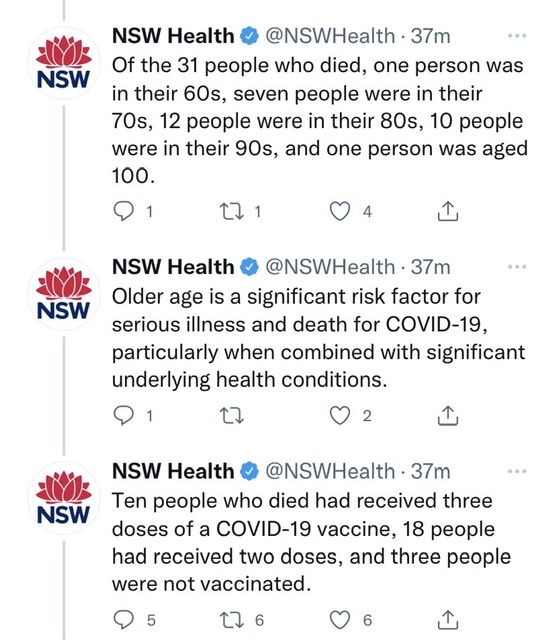This screenshot has height=640, width=555.
Task: Open @NSWHealth handle on the third tweet
Action: pos(330,471)
